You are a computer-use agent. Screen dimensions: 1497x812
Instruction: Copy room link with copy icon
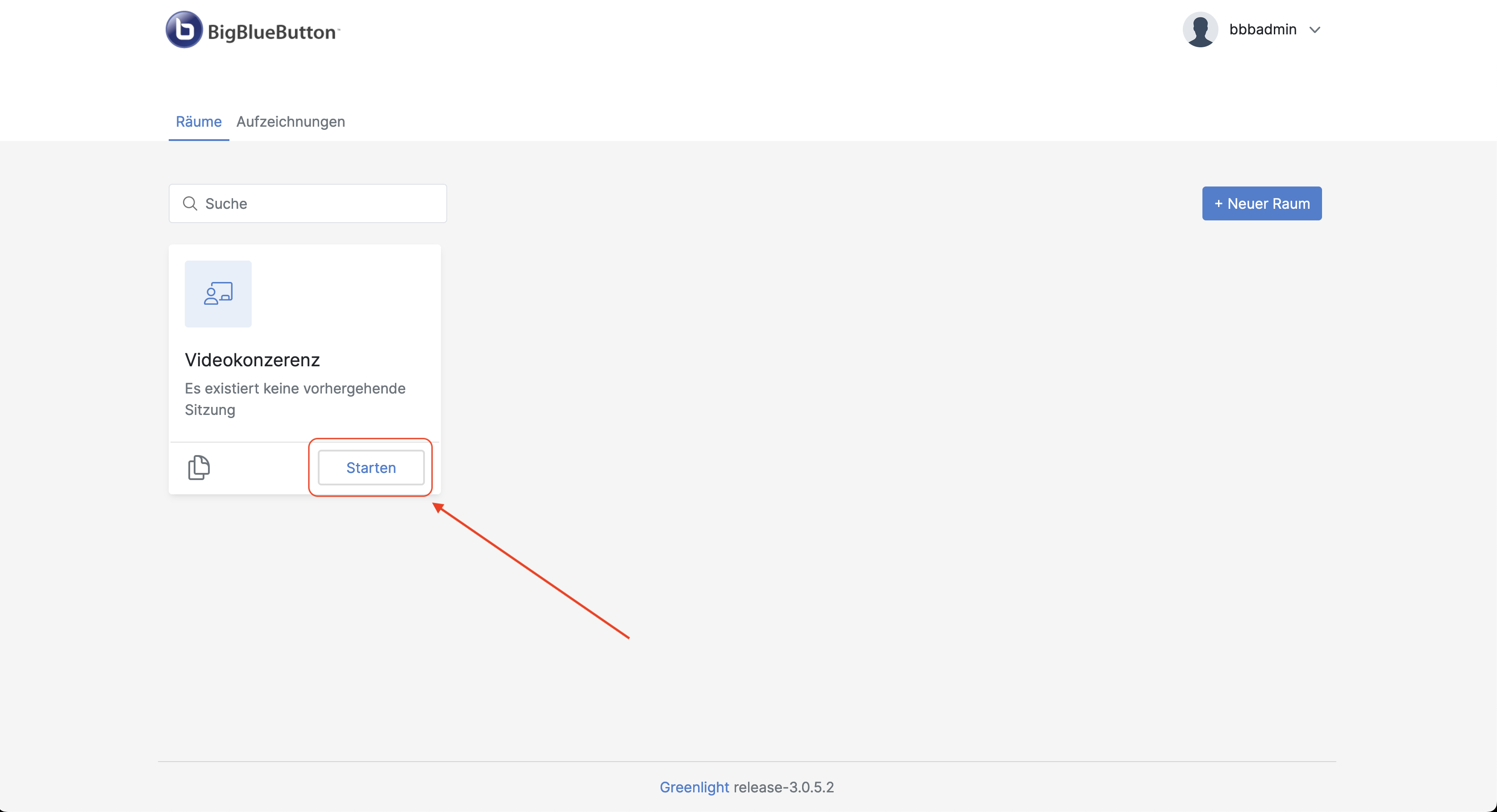(x=199, y=468)
